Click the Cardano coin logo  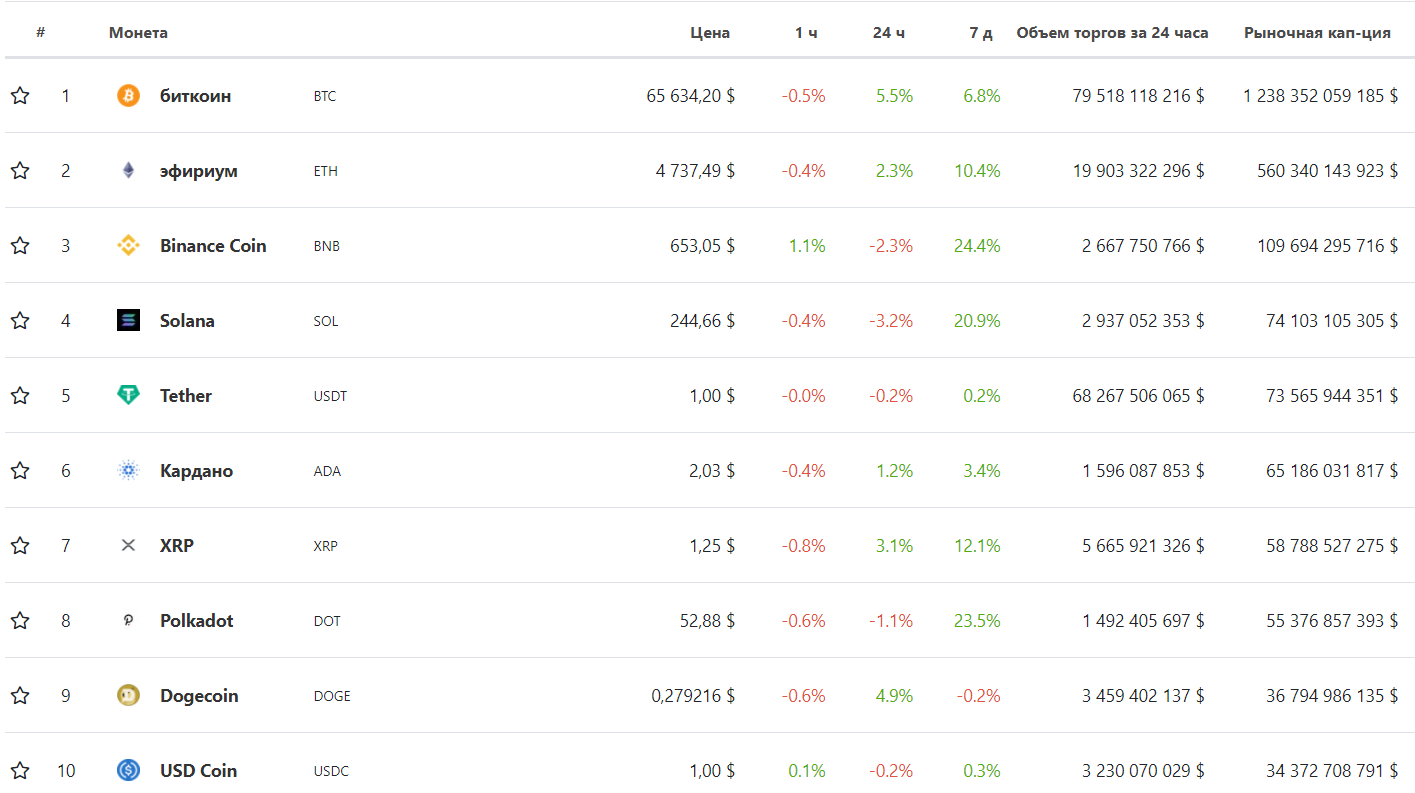point(128,471)
